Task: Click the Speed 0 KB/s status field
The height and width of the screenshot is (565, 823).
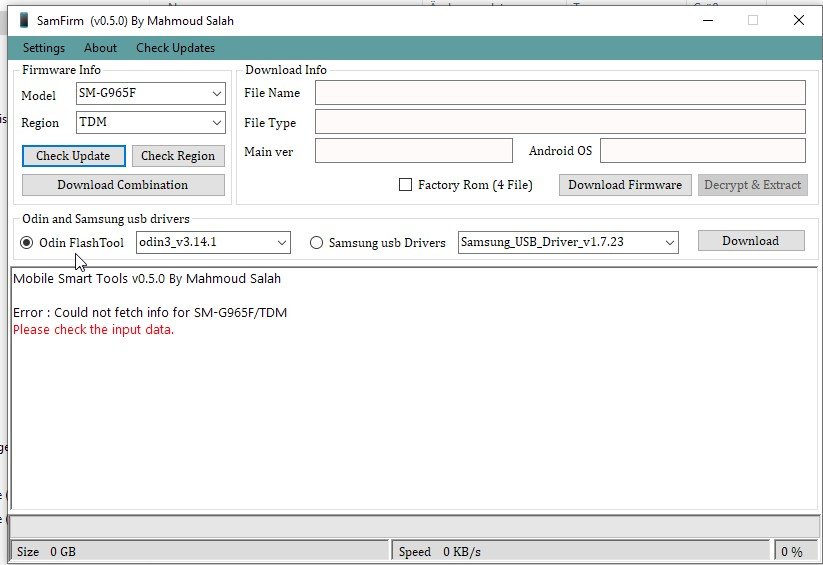Action: click(x=581, y=551)
